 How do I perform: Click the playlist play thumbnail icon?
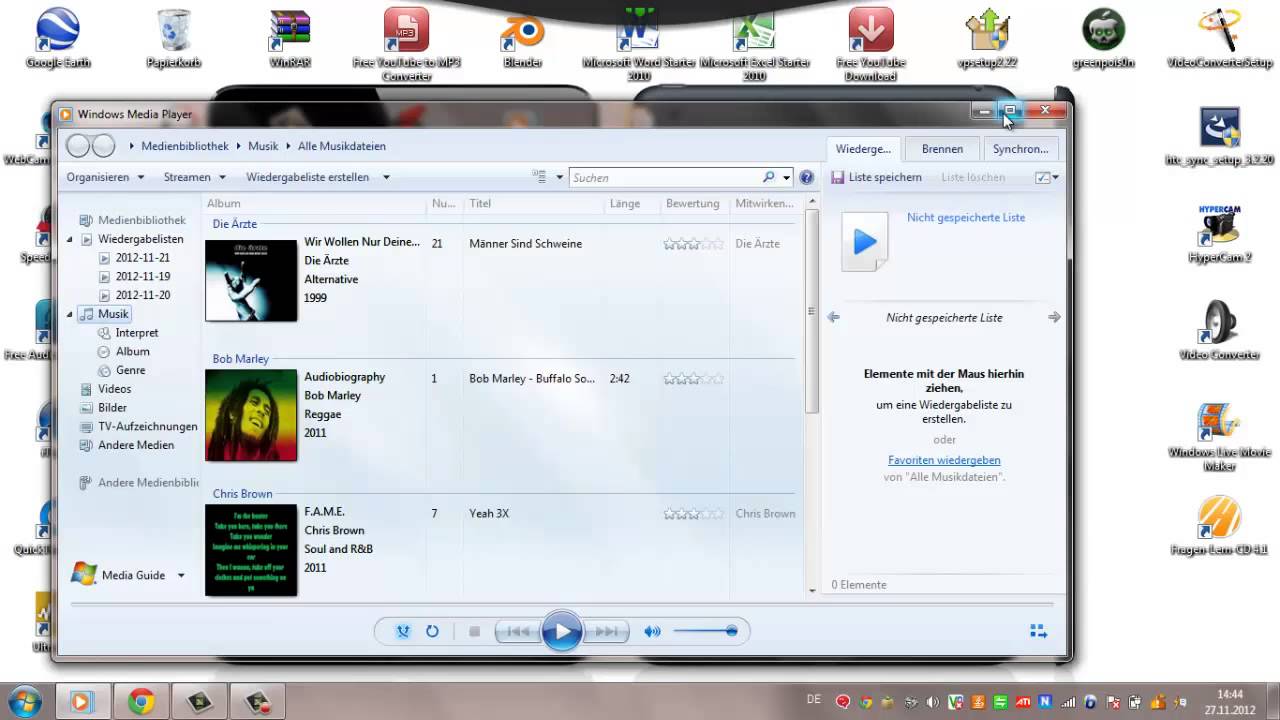point(865,241)
